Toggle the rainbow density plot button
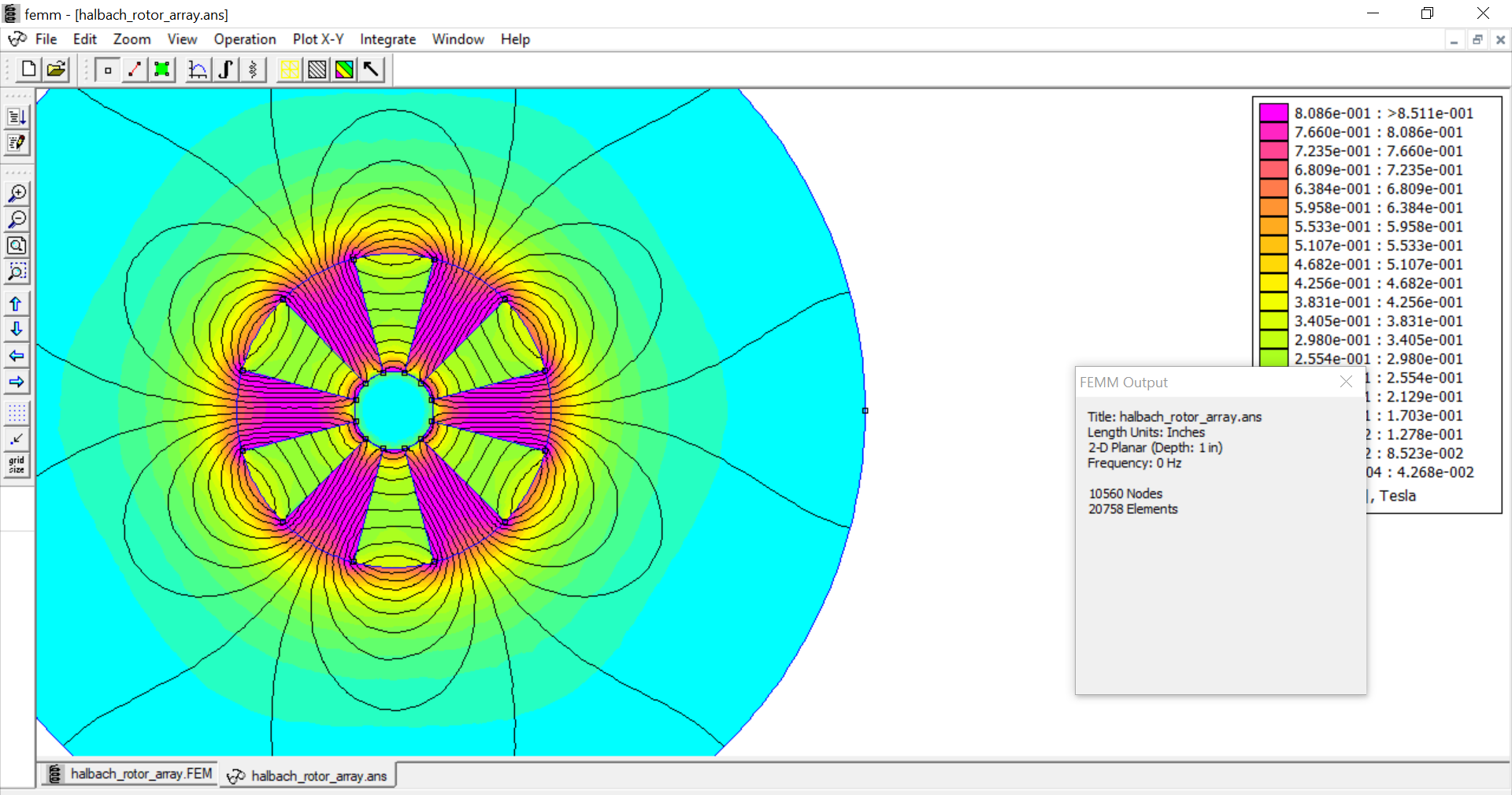This screenshot has height=795, width=1512. pyautogui.click(x=344, y=69)
